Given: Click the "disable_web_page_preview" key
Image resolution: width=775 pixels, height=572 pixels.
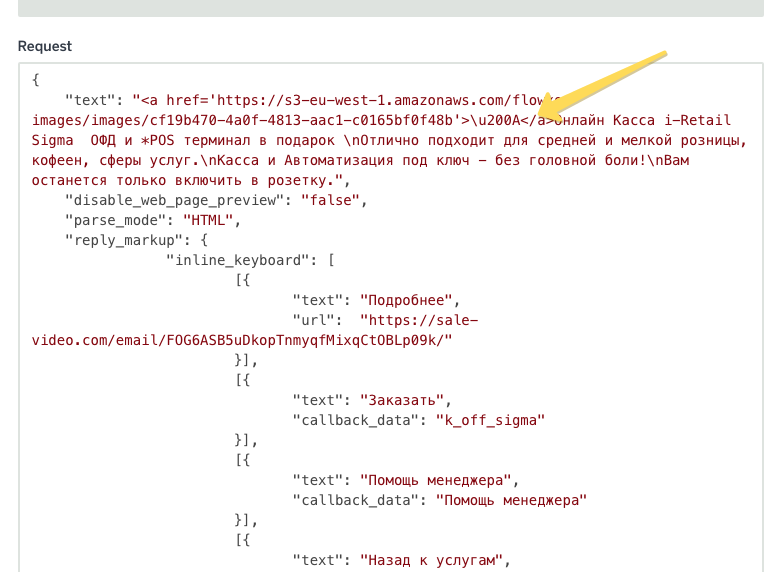Looking at the screenshot, I should [176, 200].
